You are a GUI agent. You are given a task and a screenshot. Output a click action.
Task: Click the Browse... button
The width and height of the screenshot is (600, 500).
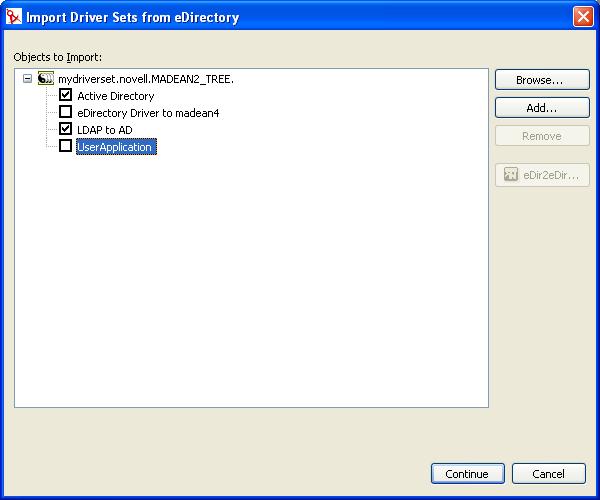542,80
